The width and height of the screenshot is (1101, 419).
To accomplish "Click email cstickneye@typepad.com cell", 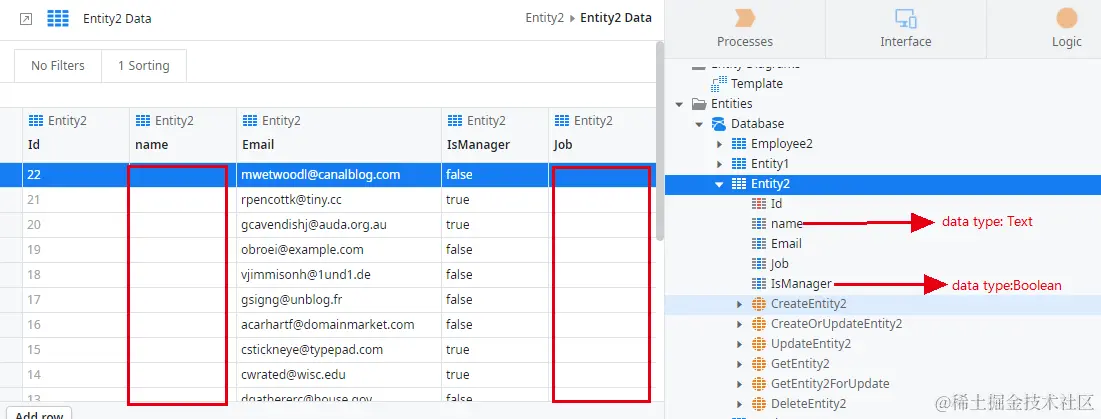I will tap(339, 350).
